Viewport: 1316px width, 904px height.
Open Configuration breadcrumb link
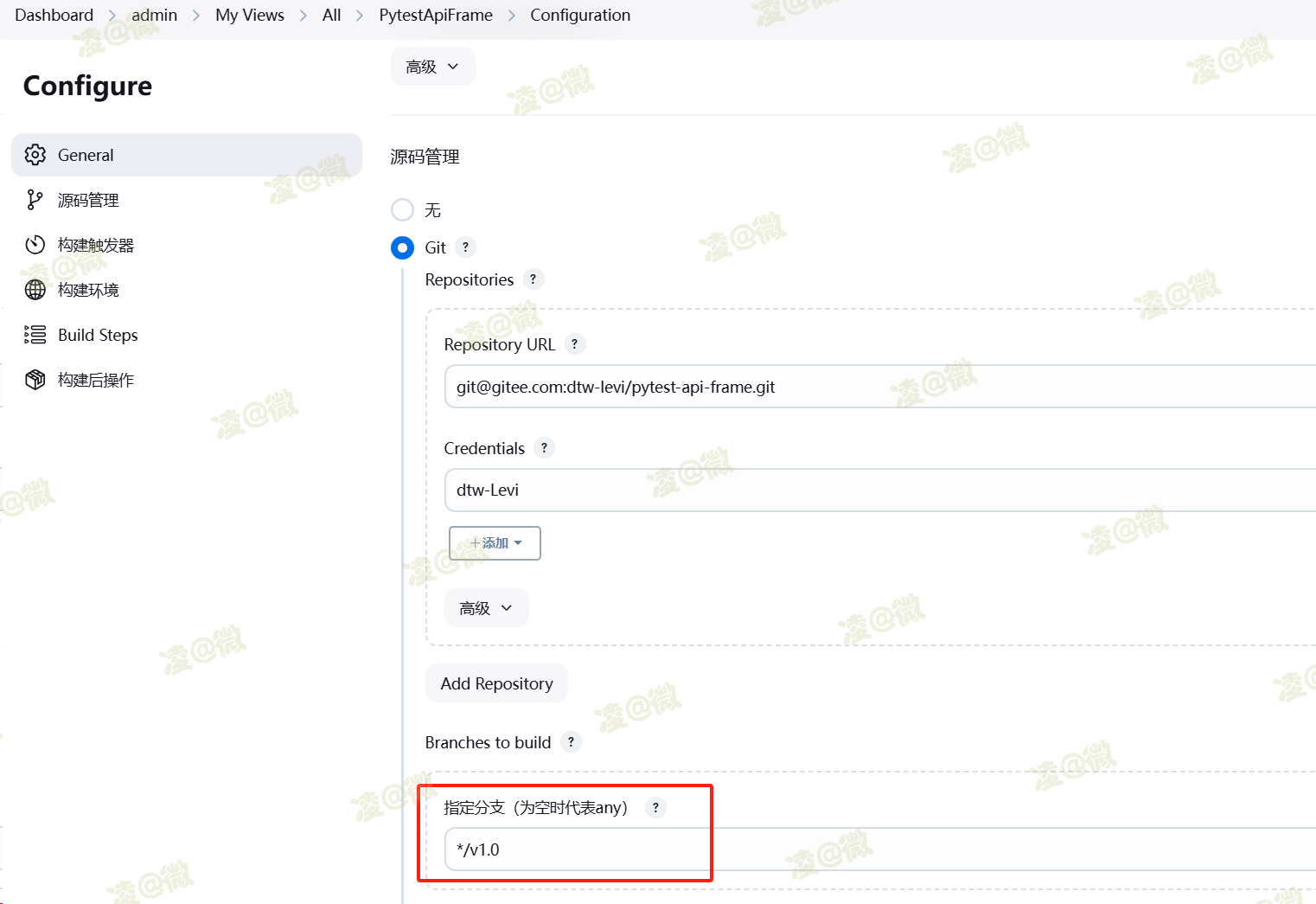coord(580,16)
